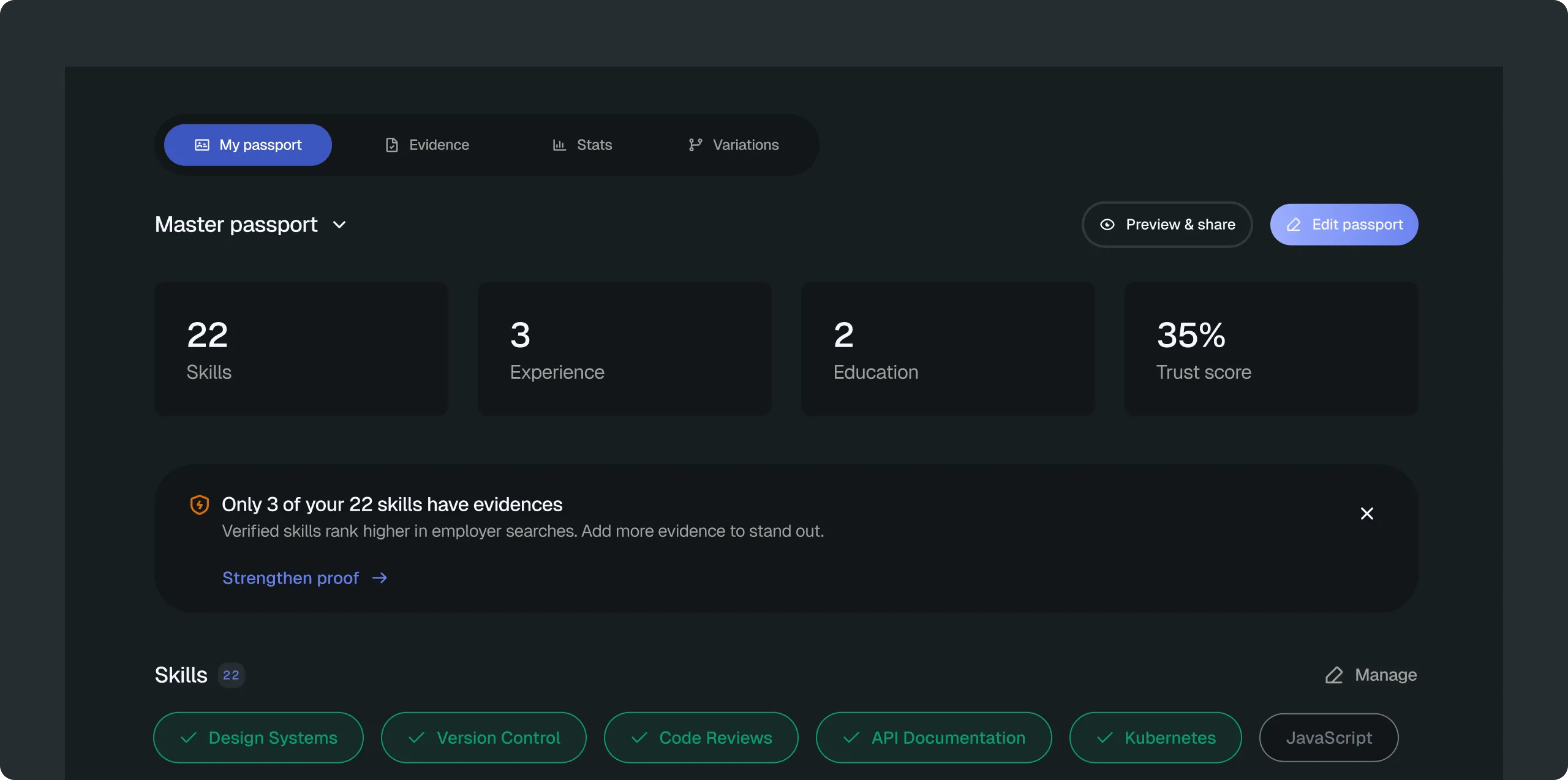Open the 35% Trust score card

click(1272, 348)
